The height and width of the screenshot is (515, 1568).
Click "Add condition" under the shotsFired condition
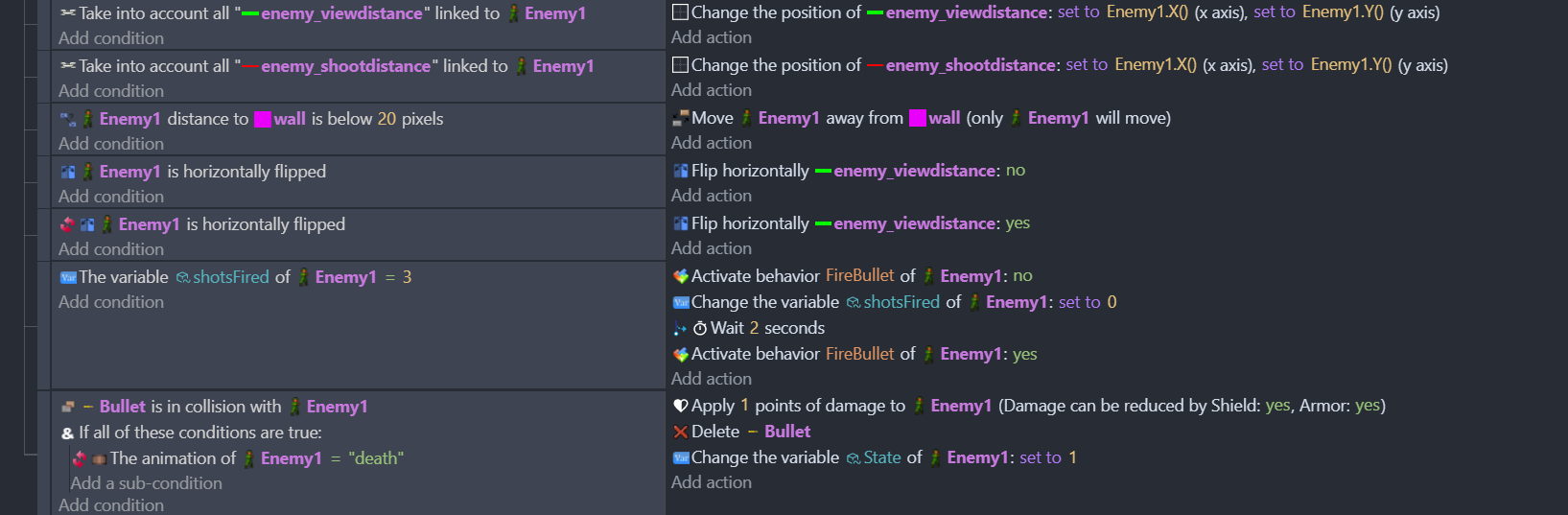click(x=111, y=302)
